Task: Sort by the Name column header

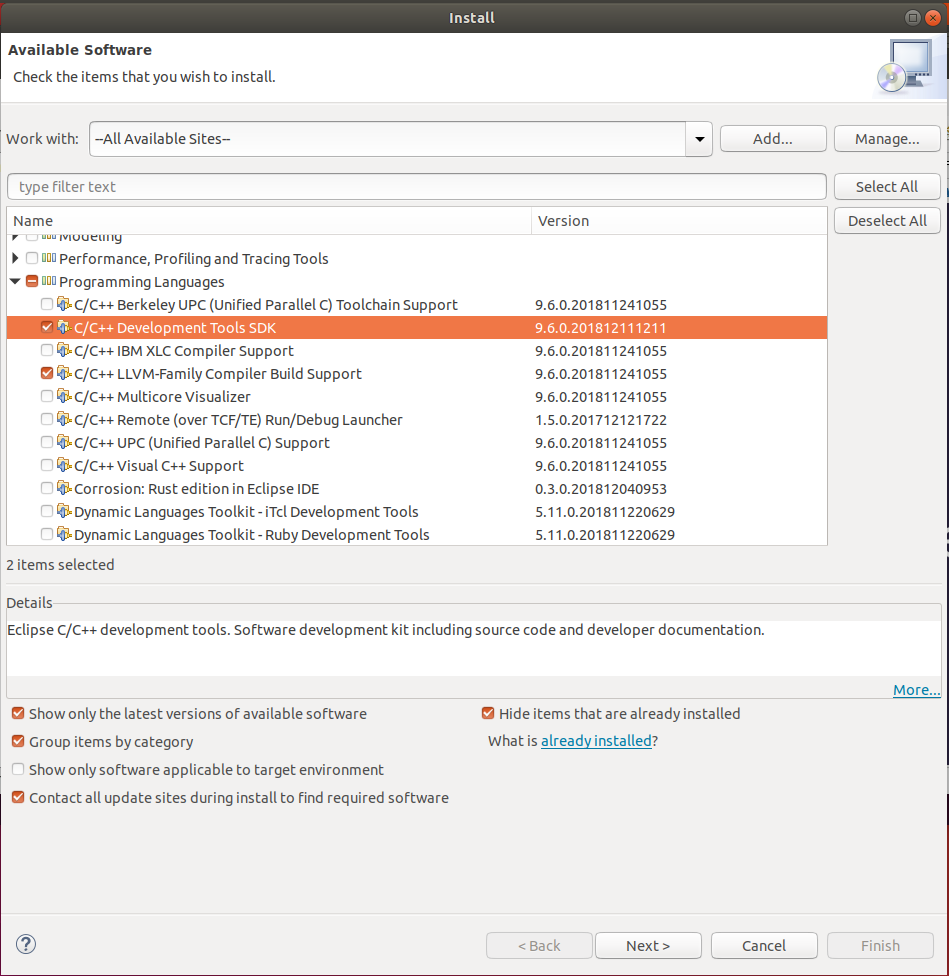Action: 269,221
